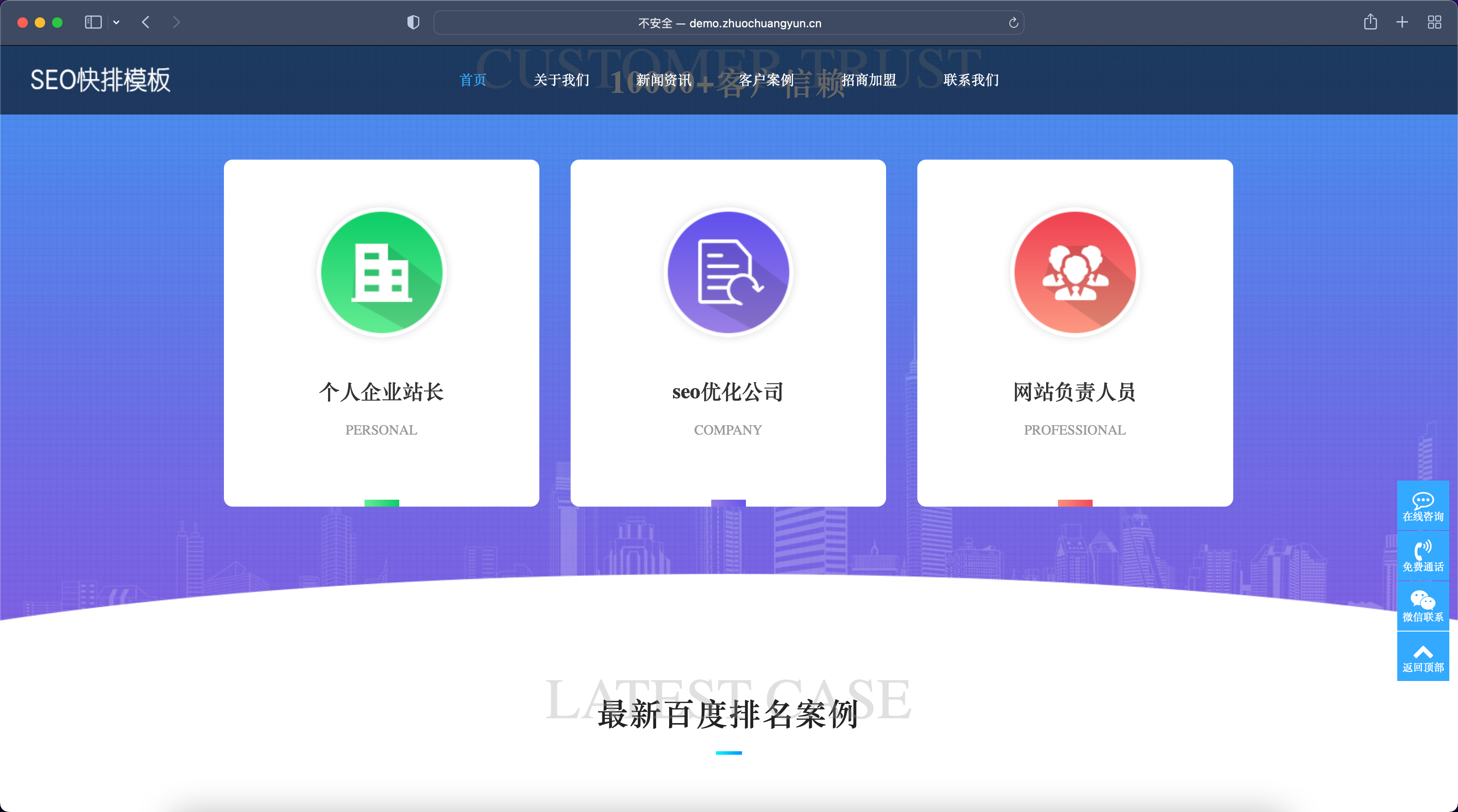1458x812 pixels.
Task: Expand the sidebar dropdown chevron
Action: coord(117,23)
